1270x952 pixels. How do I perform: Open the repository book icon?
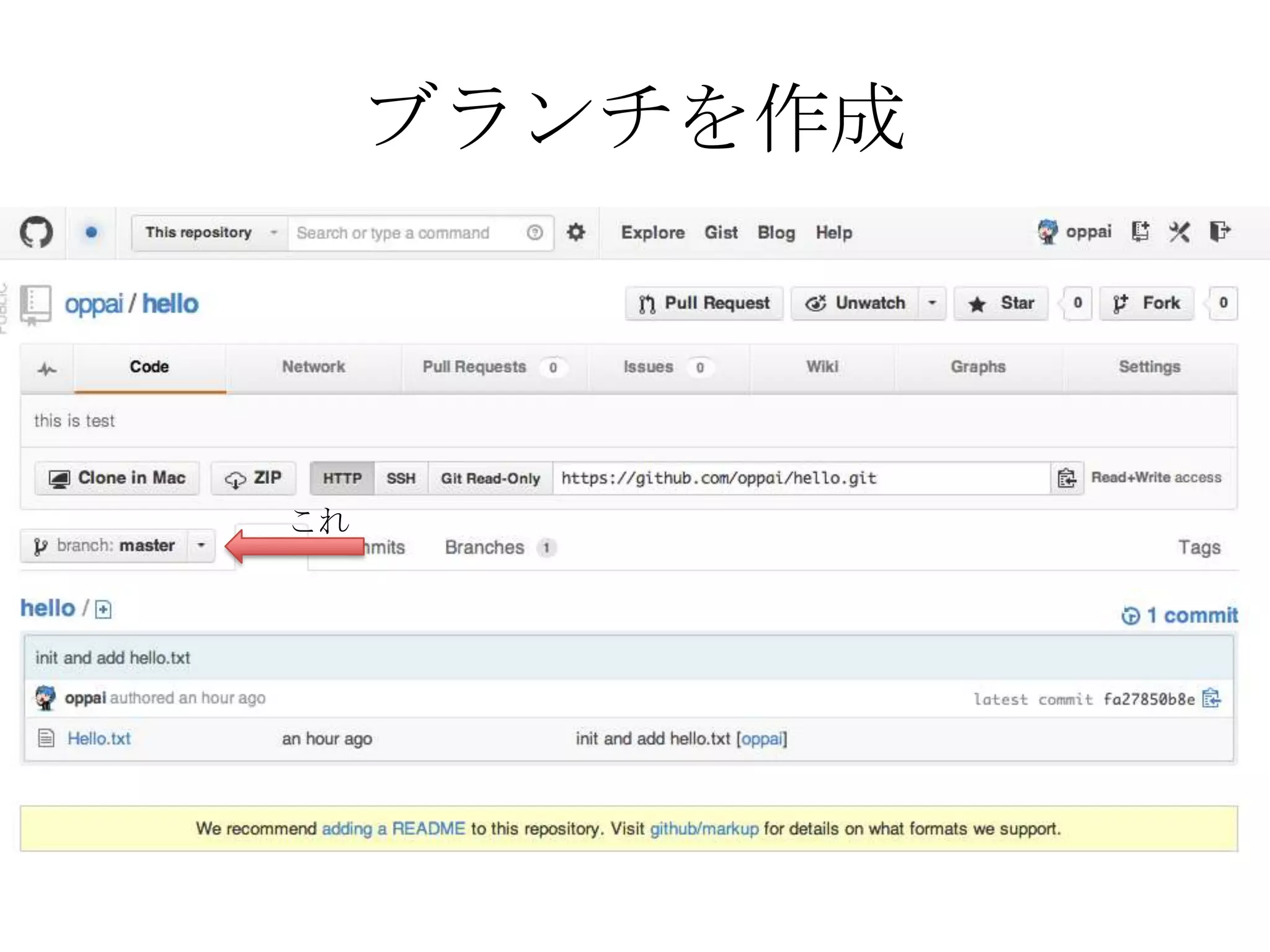point(35,304)
